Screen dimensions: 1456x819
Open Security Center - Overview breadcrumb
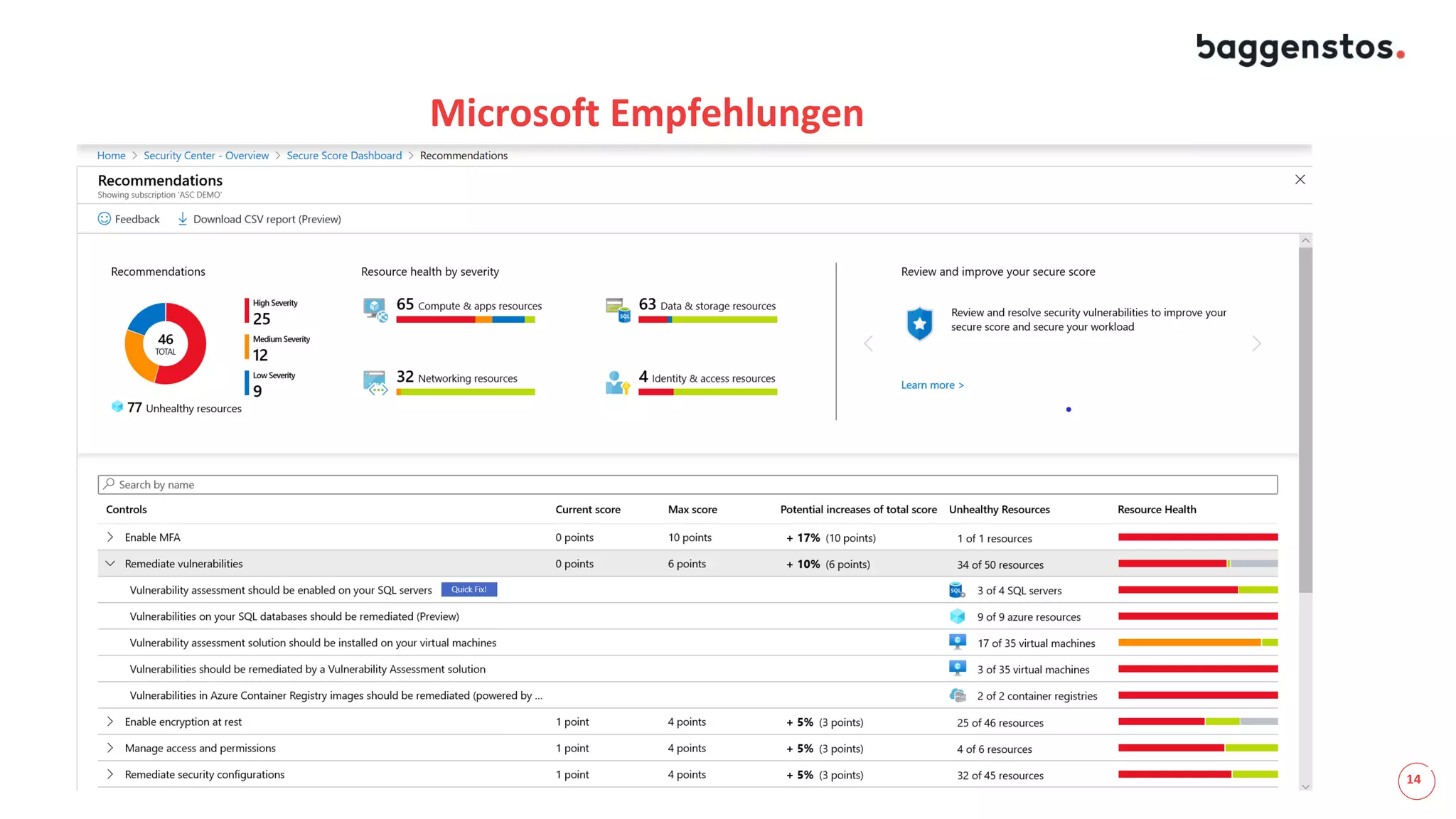click(206, 155)
